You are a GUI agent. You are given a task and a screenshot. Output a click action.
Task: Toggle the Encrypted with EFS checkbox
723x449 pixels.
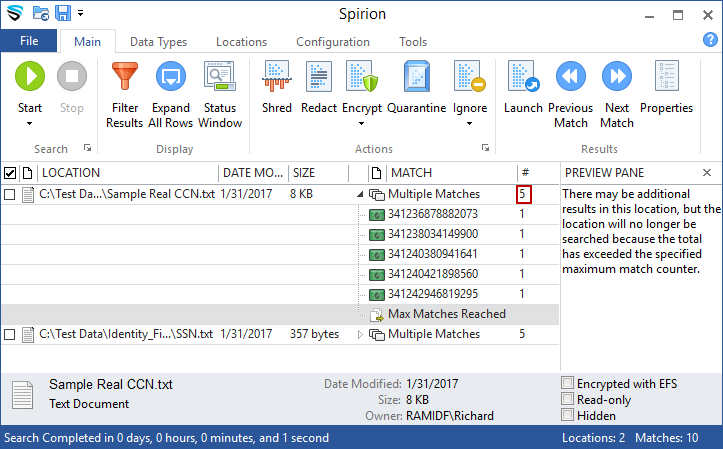pyautogui.click(x=568, y=382)
